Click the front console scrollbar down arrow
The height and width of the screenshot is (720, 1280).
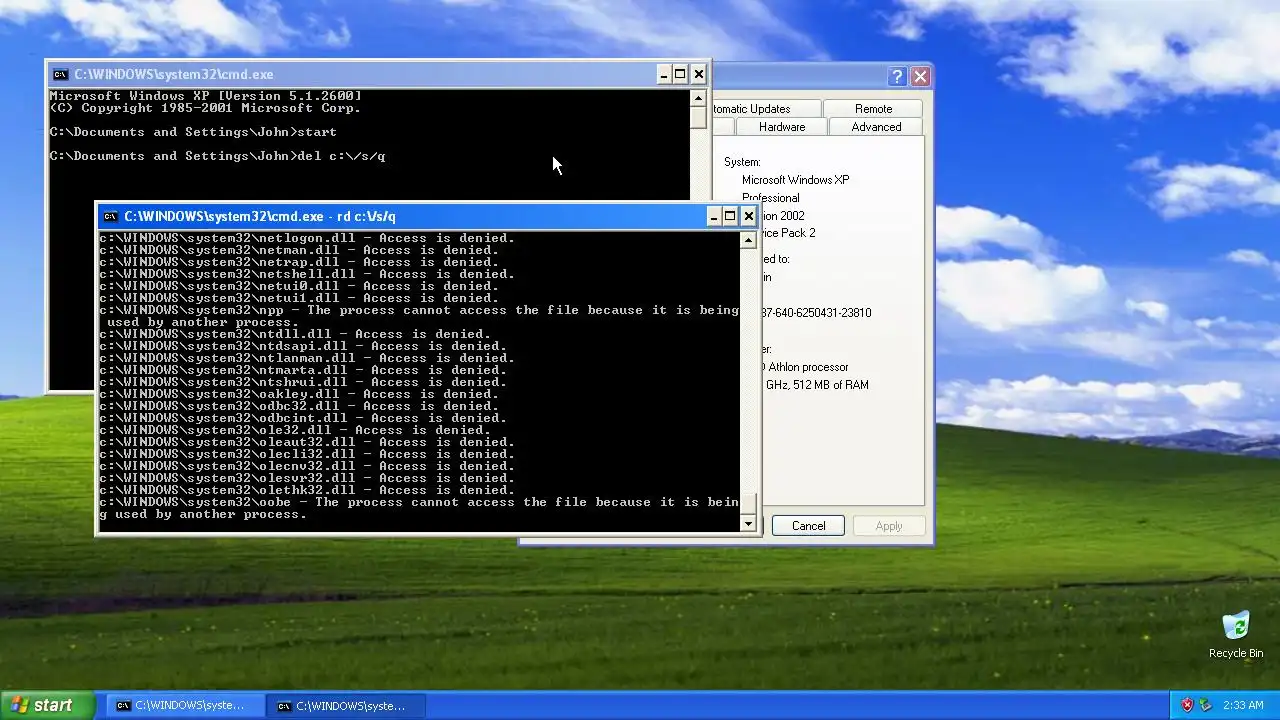pos(748,524)
